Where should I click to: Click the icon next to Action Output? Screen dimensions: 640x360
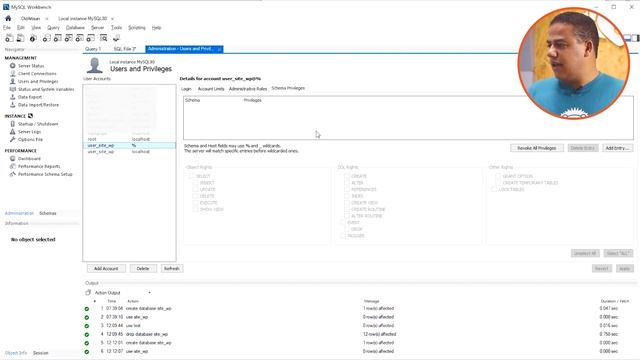88,292
